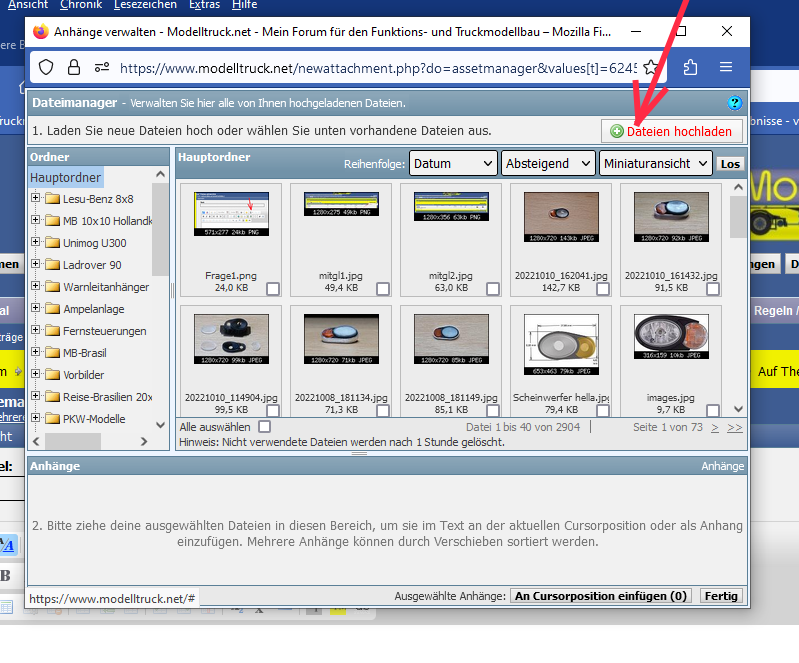The width and height of the screenshot is (799, 663).
Task: Select the checkbox for 20221010_161432.jpg
Action: pos(713,289)
